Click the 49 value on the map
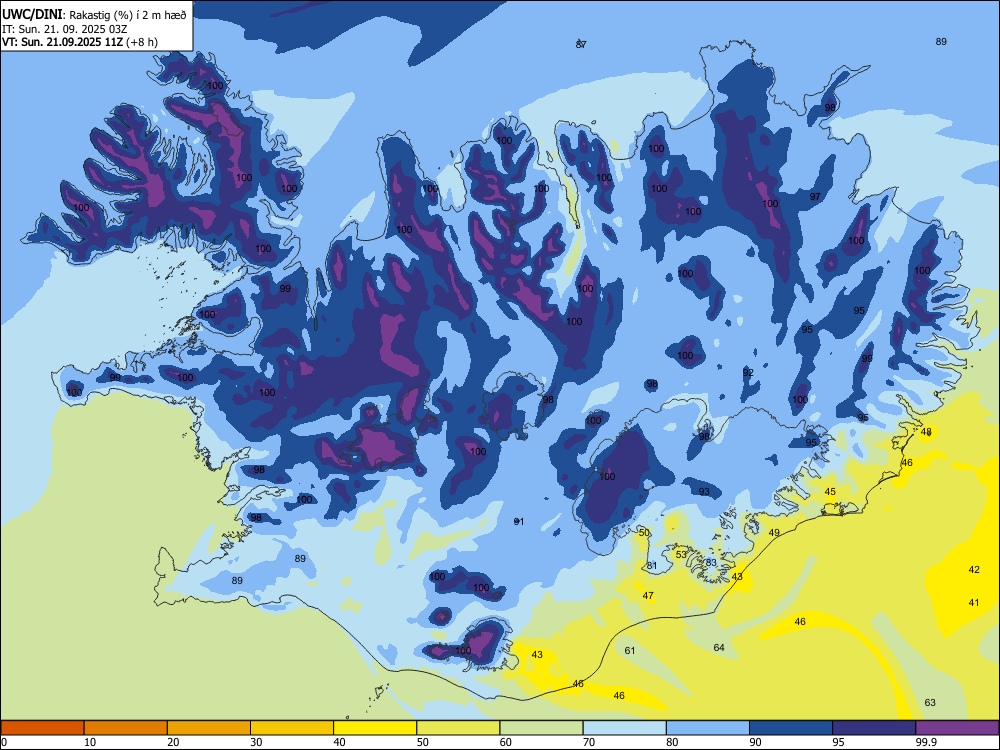1000x750 pixels. pyautogui.click(x=774, y=533)
